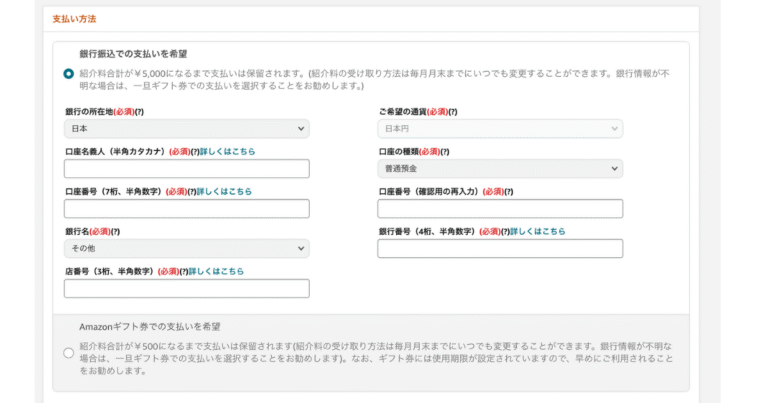The width and height of the screenshot is (768, 403).
Task: Open the 銀行名 dropdown showing その他
Action: coord(187,248)
